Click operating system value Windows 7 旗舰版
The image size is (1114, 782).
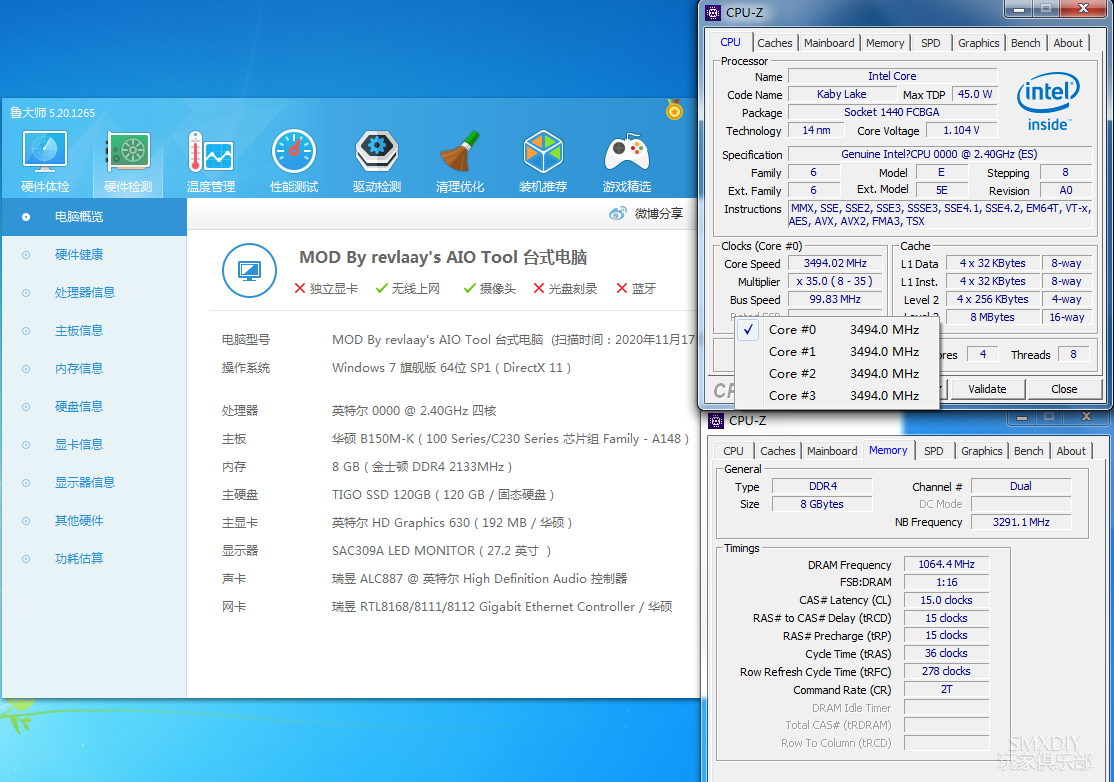[x=451, y=368]
